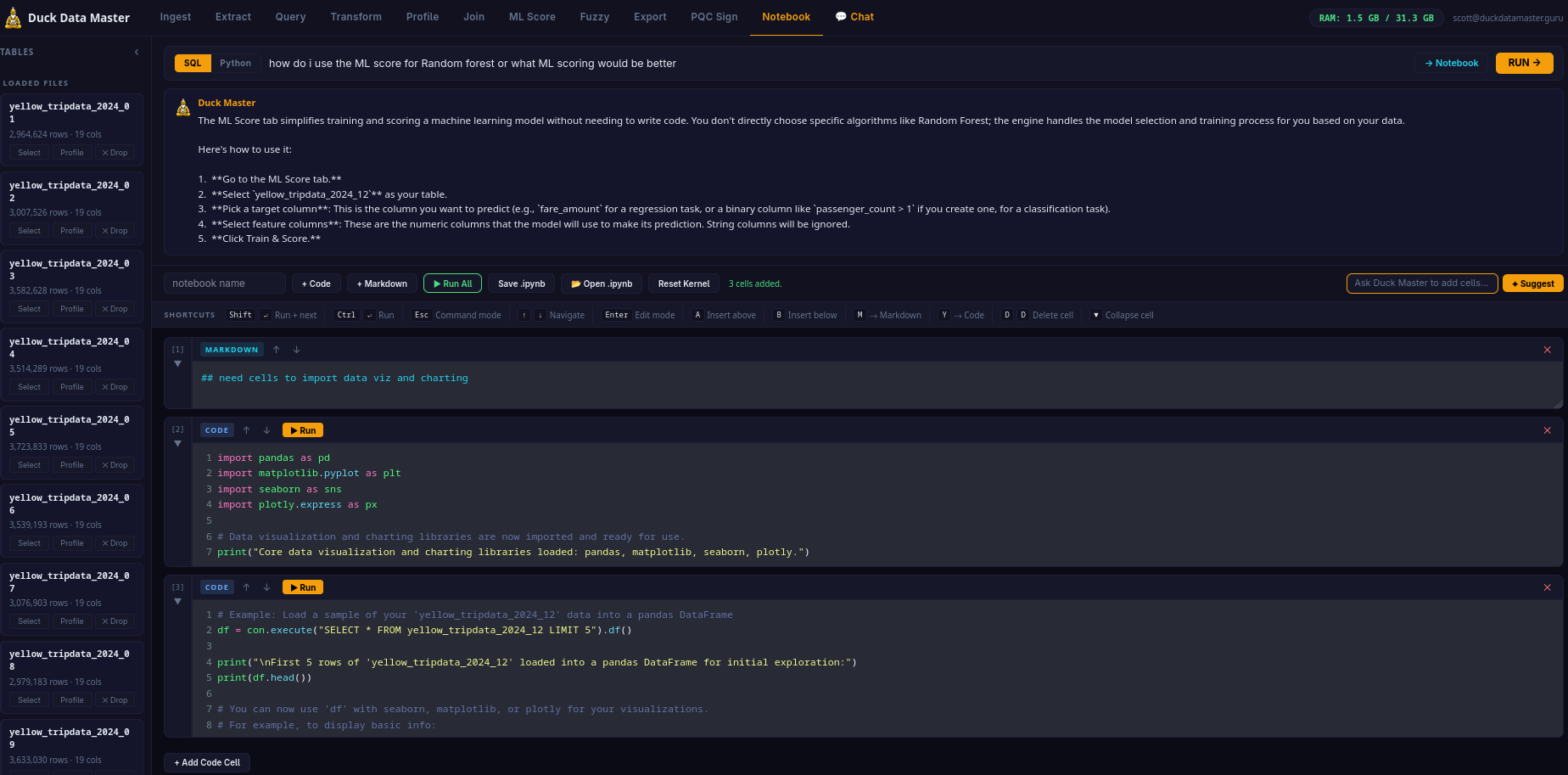Collapse cell 1 with triangle toggle
Viewport: 1568px width, 775px height.
click(x=177, y=364)
